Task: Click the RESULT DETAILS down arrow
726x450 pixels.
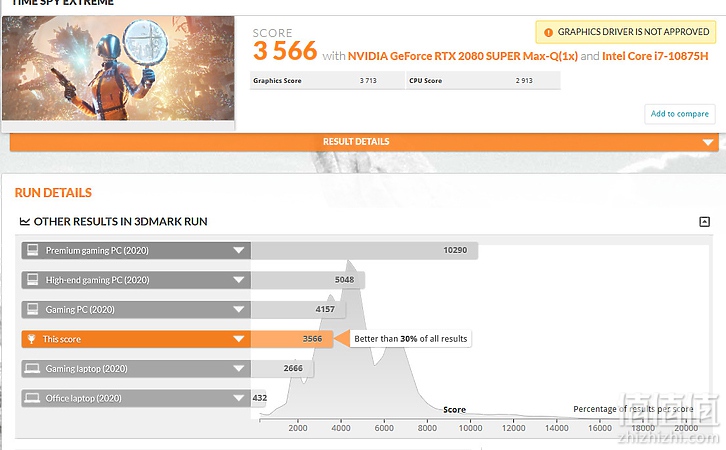Action: [x=707, y=143]
